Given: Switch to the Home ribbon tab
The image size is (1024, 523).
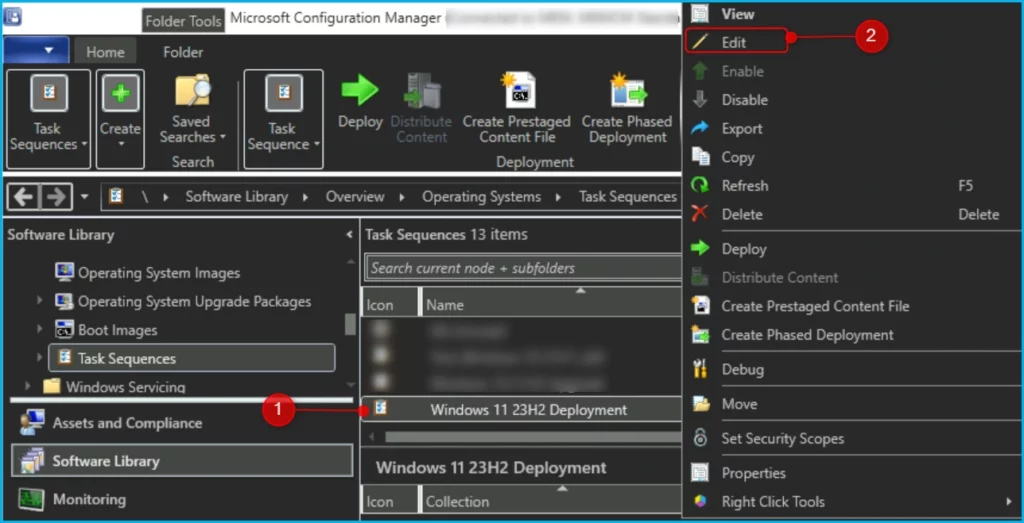Looking at the screenshot, I should point(105,52).
